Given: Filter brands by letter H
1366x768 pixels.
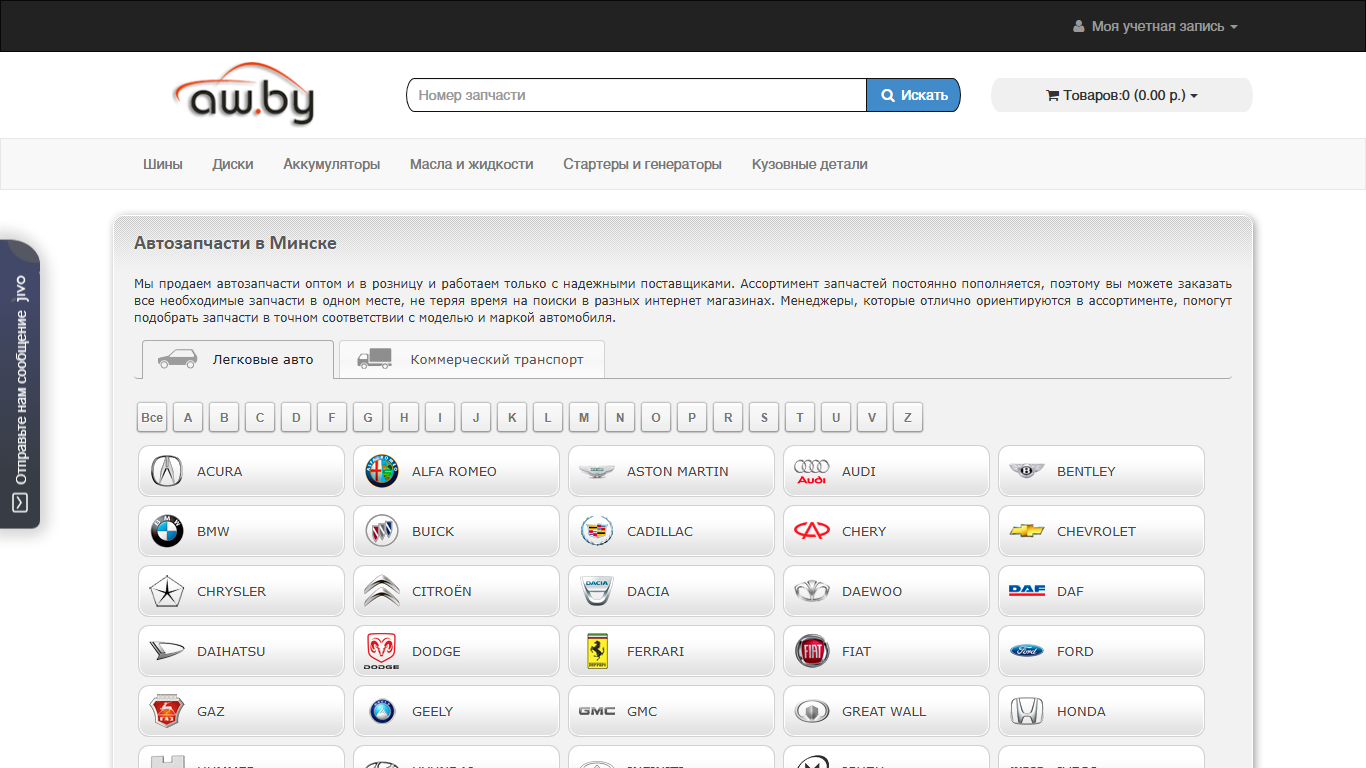Looking at the screenshot, I should coord(404,417).
